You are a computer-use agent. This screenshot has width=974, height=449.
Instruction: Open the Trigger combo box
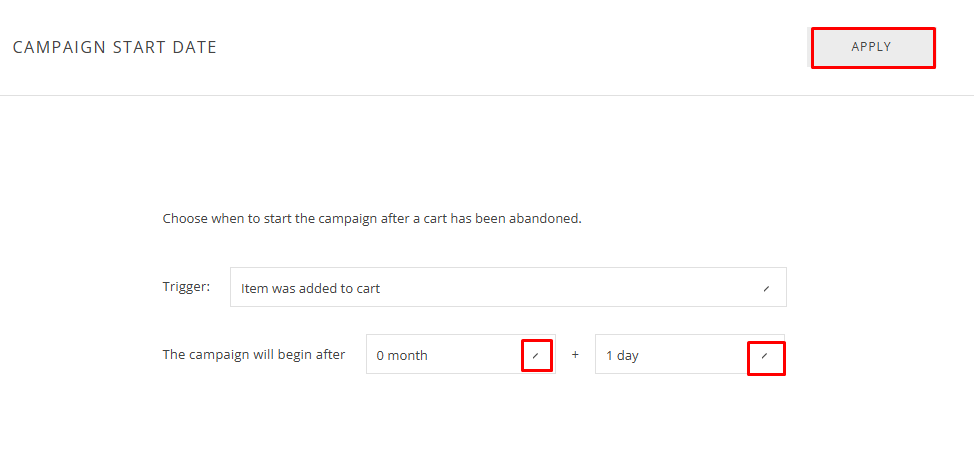(508, 287)
